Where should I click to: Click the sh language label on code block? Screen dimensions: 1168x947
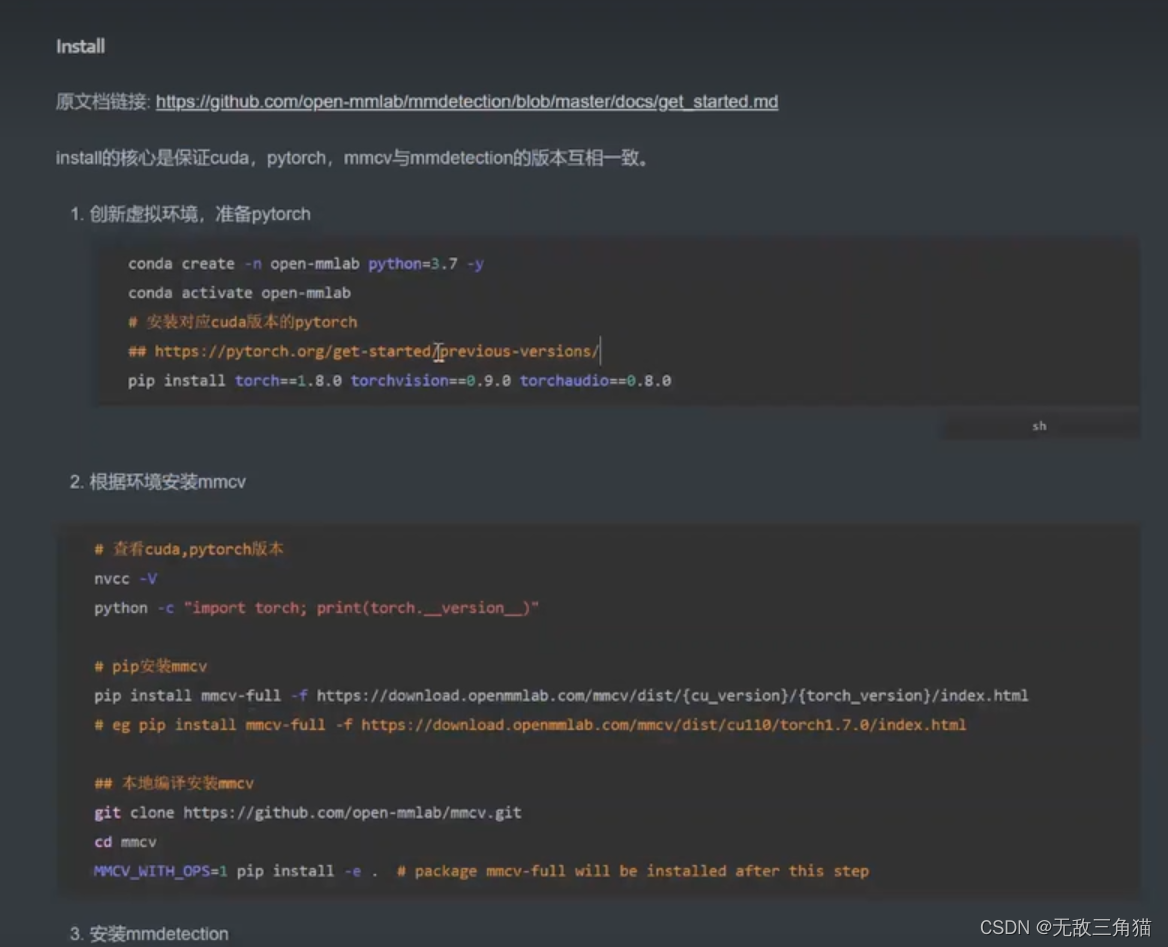[x=1038, y=425]
